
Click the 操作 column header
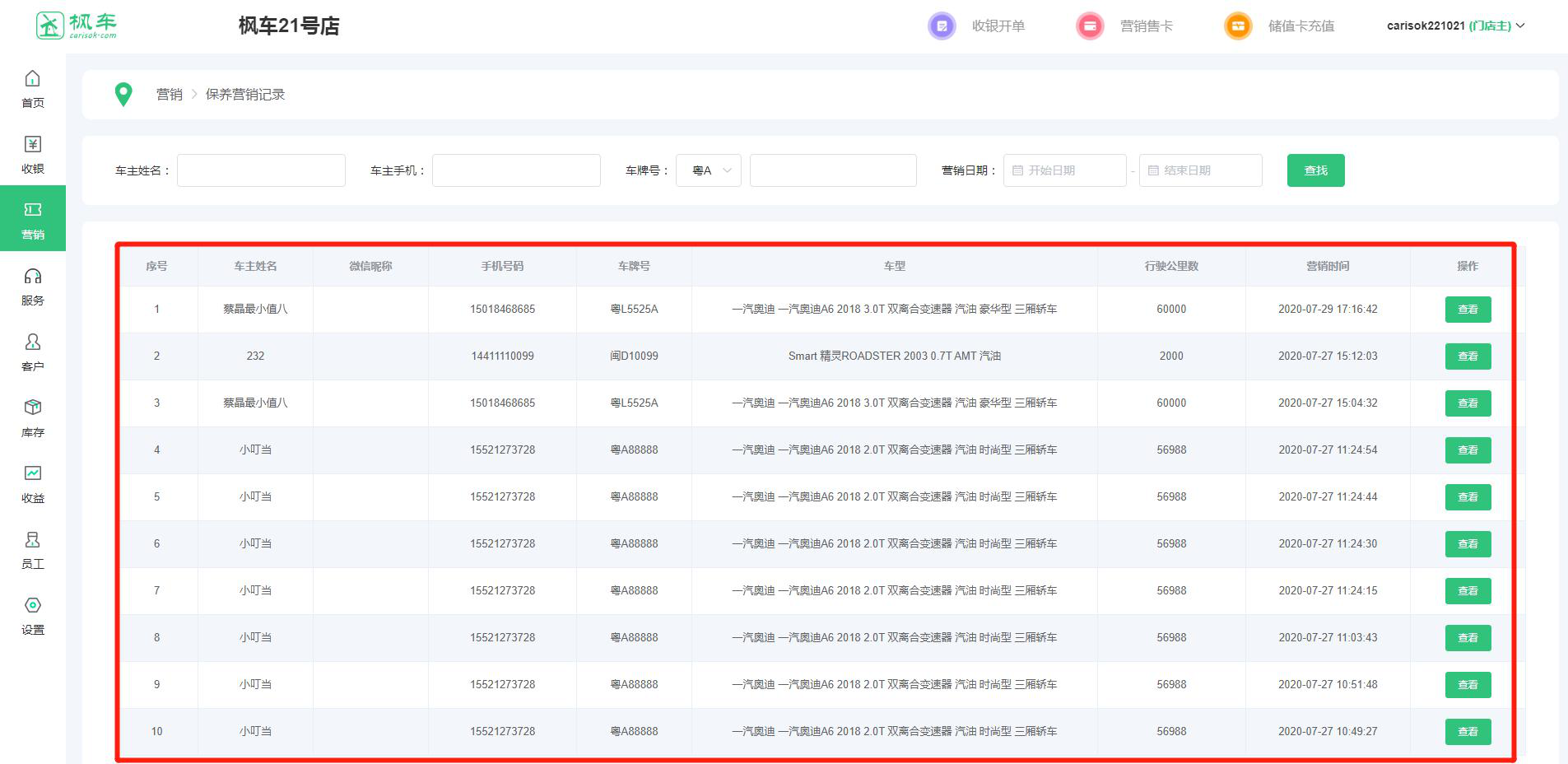[1468, 266]
